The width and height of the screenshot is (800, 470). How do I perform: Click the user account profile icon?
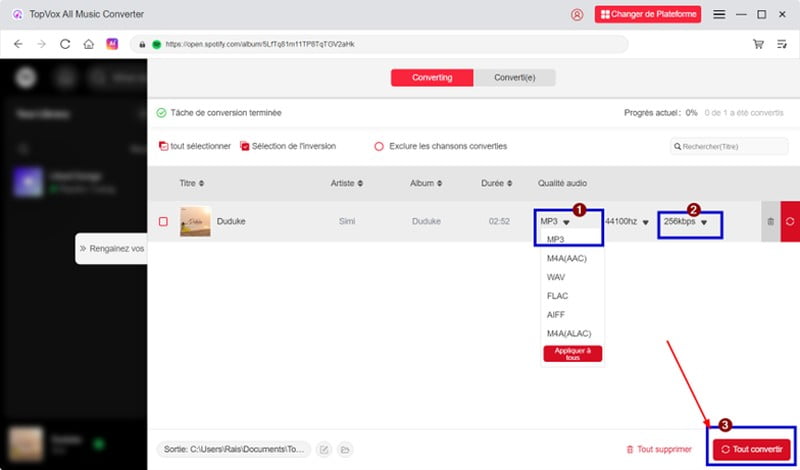[577, 14]
